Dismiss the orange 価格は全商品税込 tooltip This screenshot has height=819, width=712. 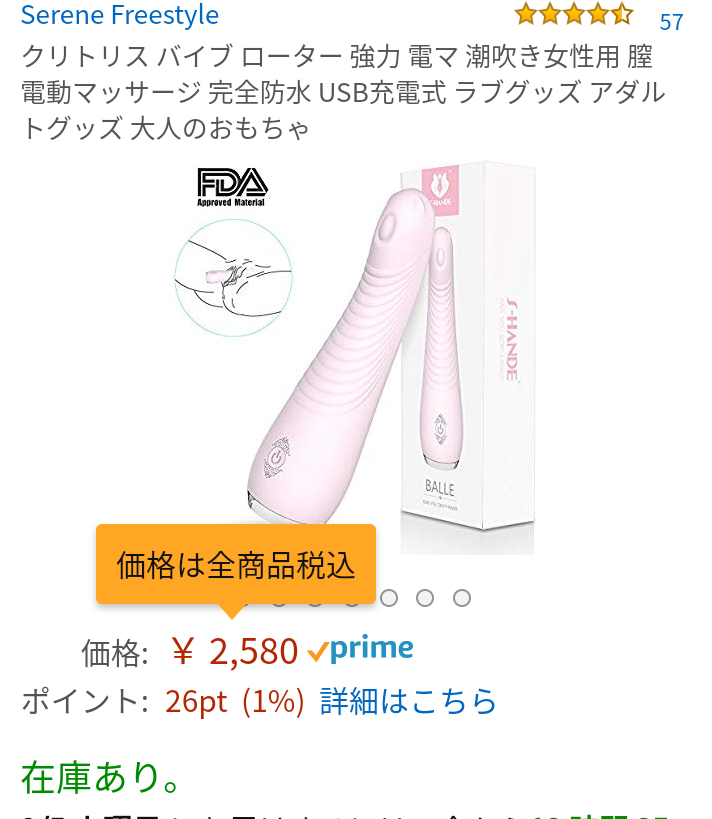click(x=236, y=565)
